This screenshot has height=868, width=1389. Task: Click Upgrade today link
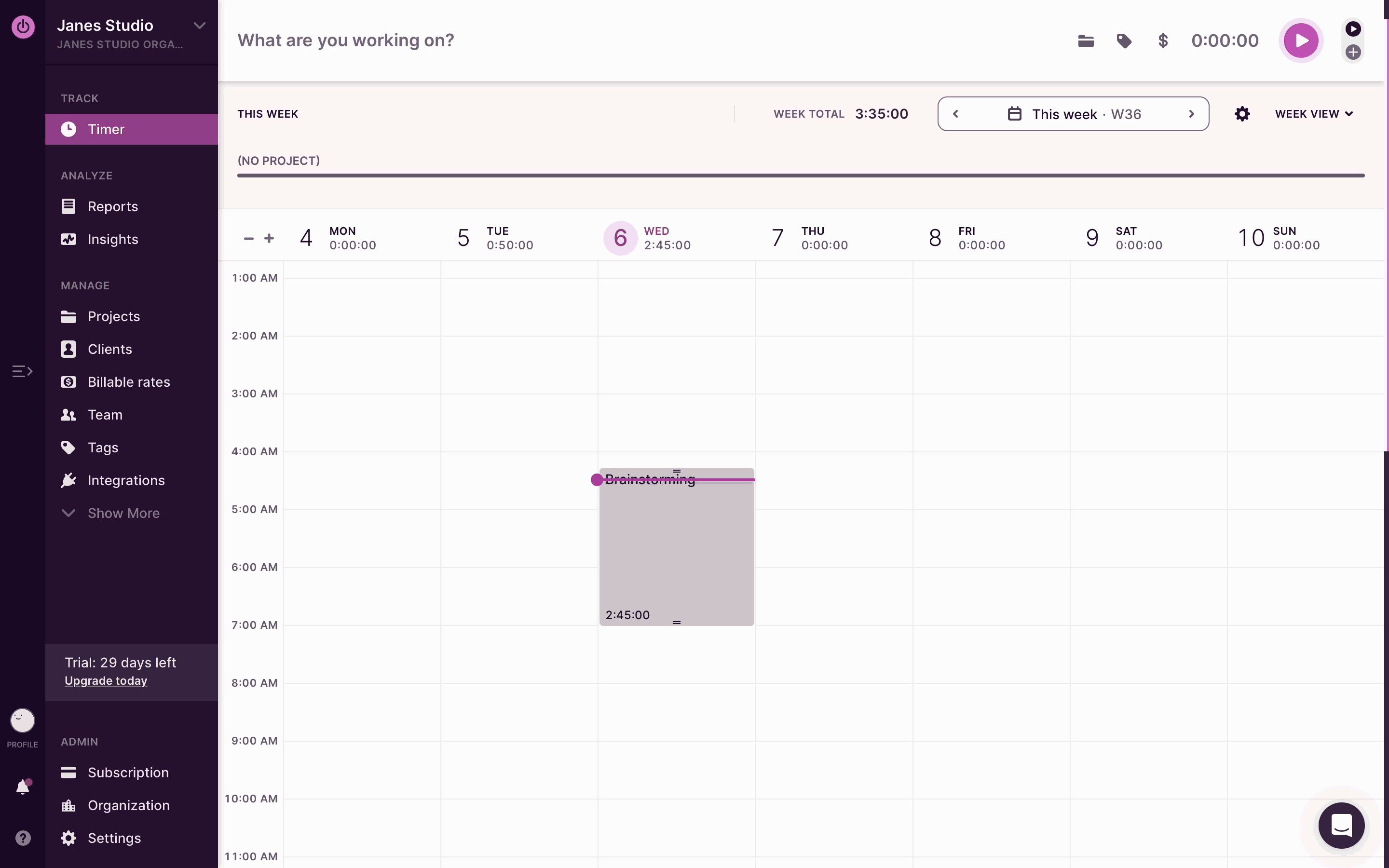click(106, 681)
